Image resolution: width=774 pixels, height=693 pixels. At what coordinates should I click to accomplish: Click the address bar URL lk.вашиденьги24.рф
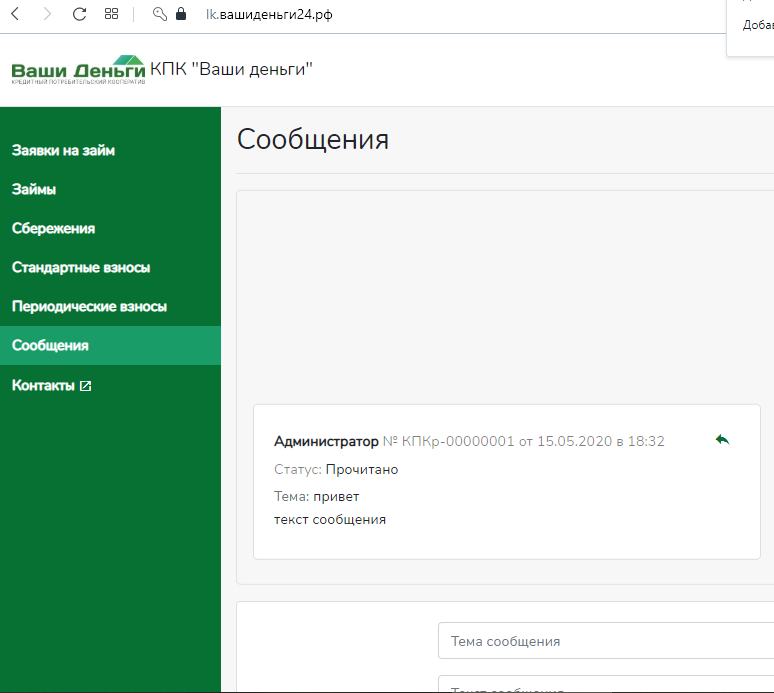(x=269, y=14)
